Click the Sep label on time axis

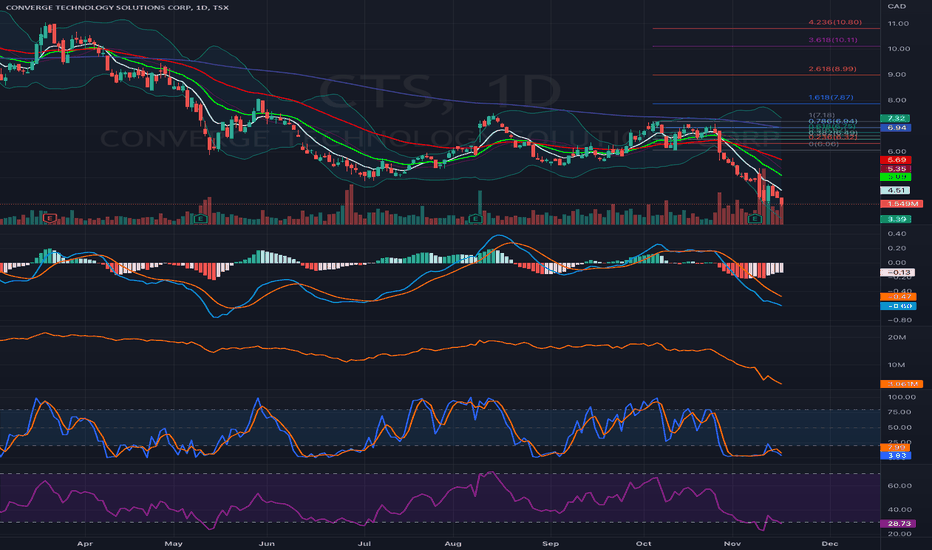[550, 543]
